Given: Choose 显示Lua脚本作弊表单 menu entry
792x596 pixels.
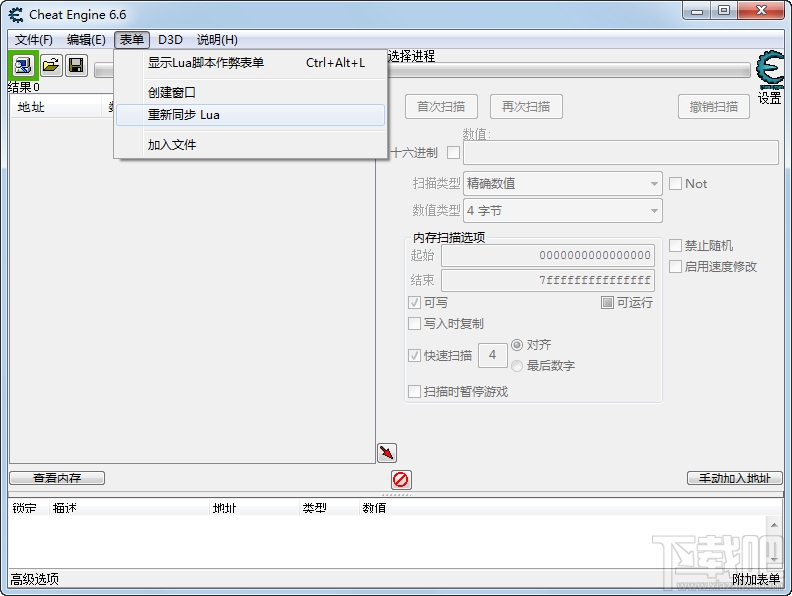Looking at the screenshot, I should [251, 63].
